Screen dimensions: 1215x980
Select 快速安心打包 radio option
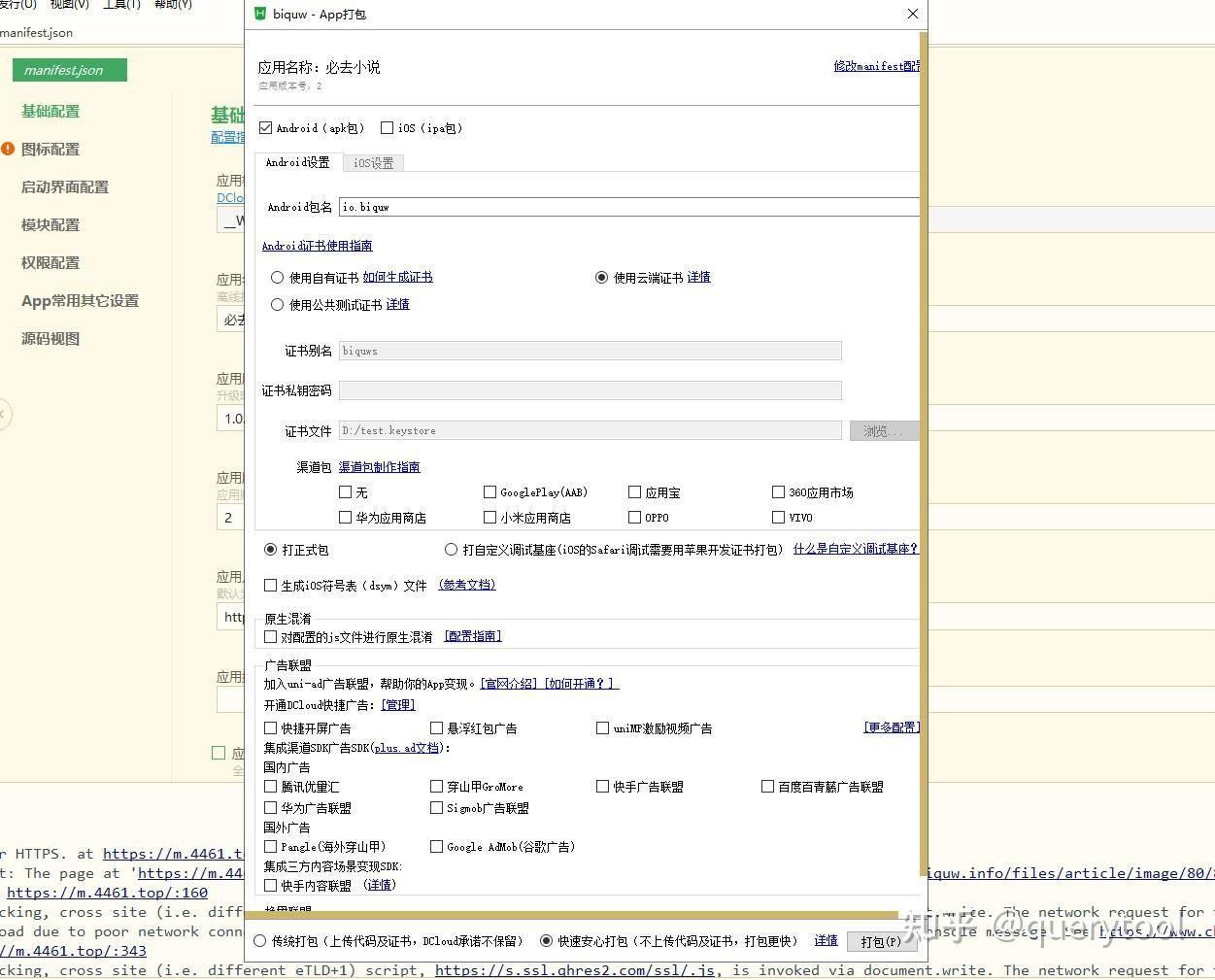point(547,941)
